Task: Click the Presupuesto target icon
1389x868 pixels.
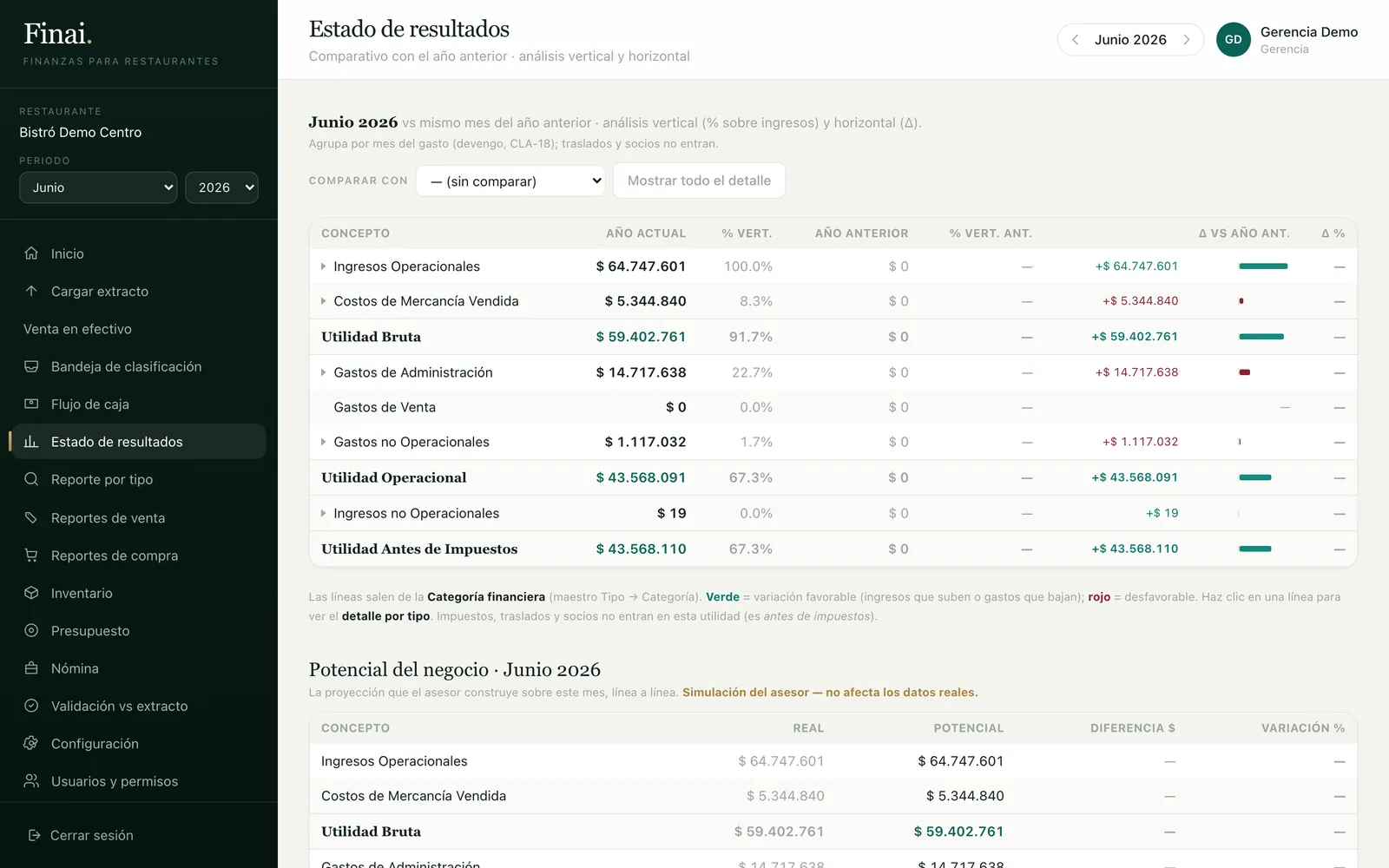Action: [31, 630]
